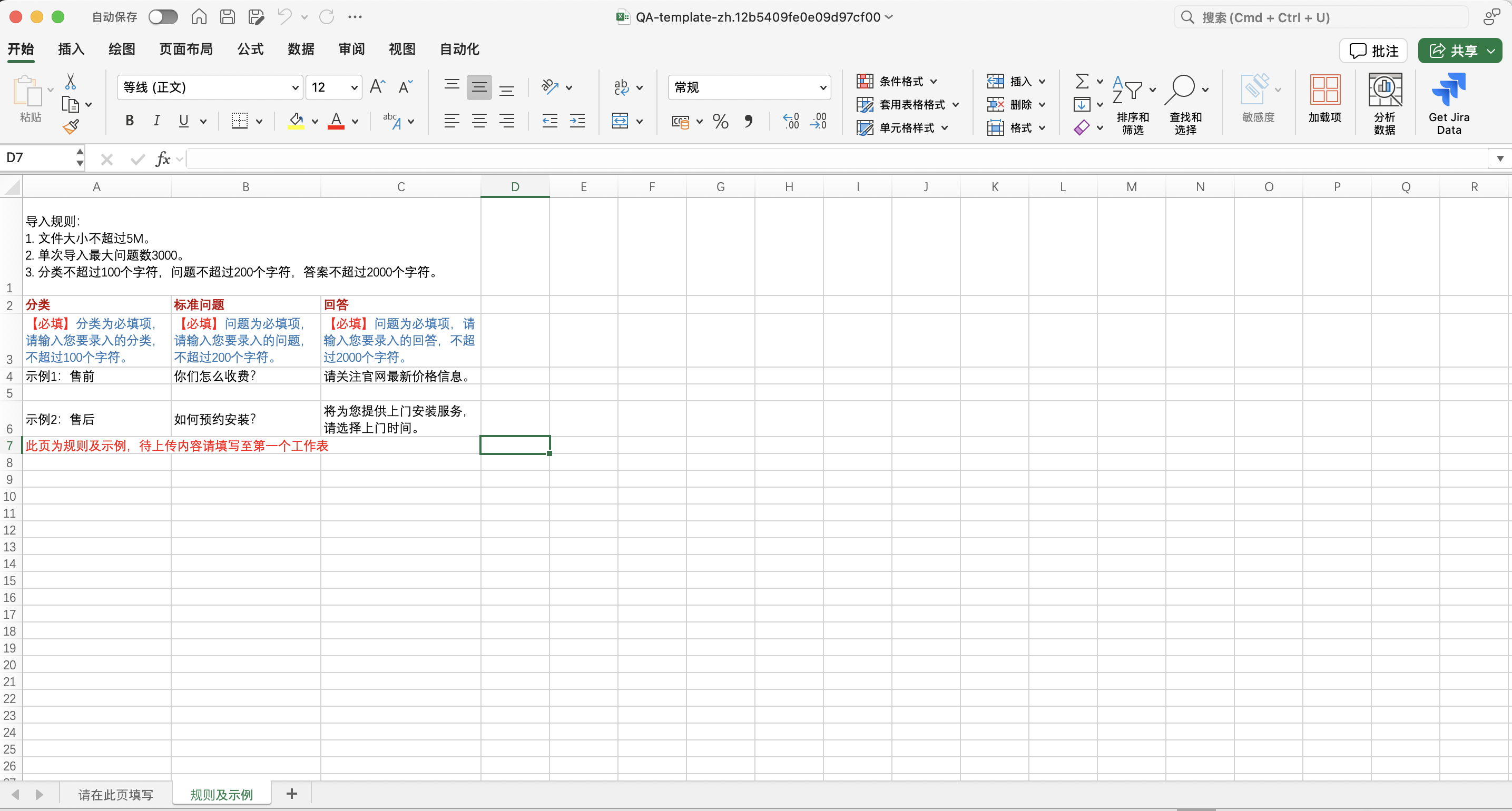Click the merge and center cells icon
The image size is (1512, 811).
tap(620, 121)
